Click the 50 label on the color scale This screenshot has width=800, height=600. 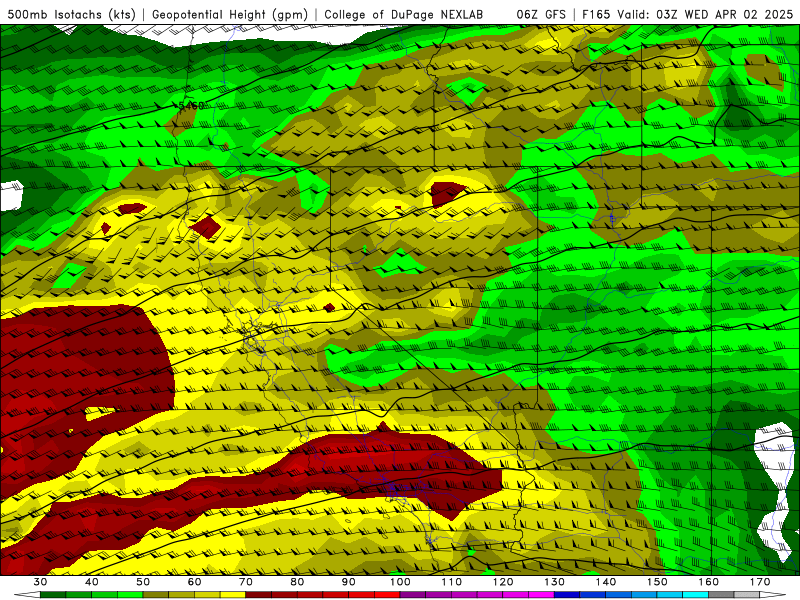[143, 582]
